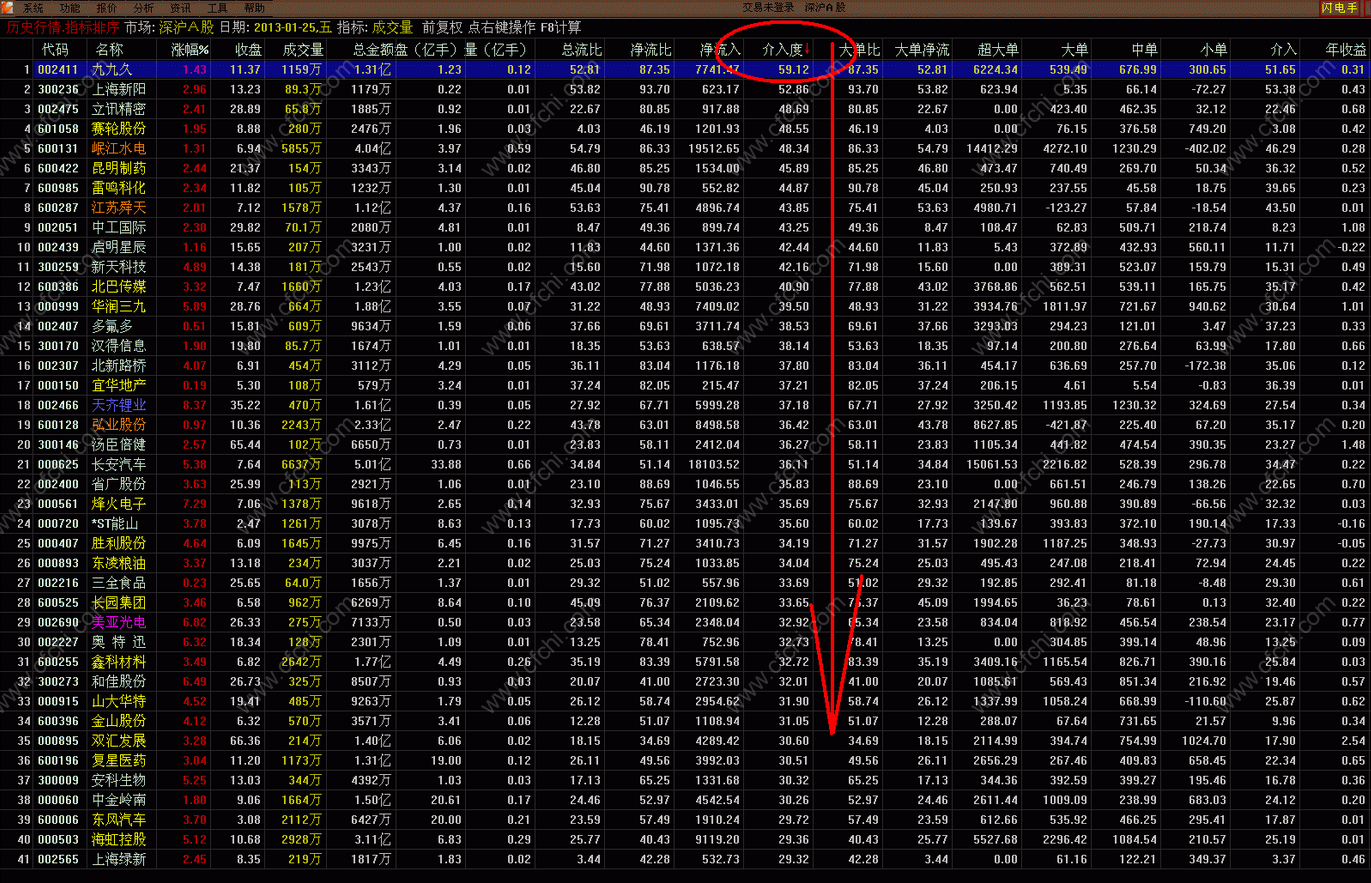
Task: Sort by the 收盘 column header
Action: point(248,49)
